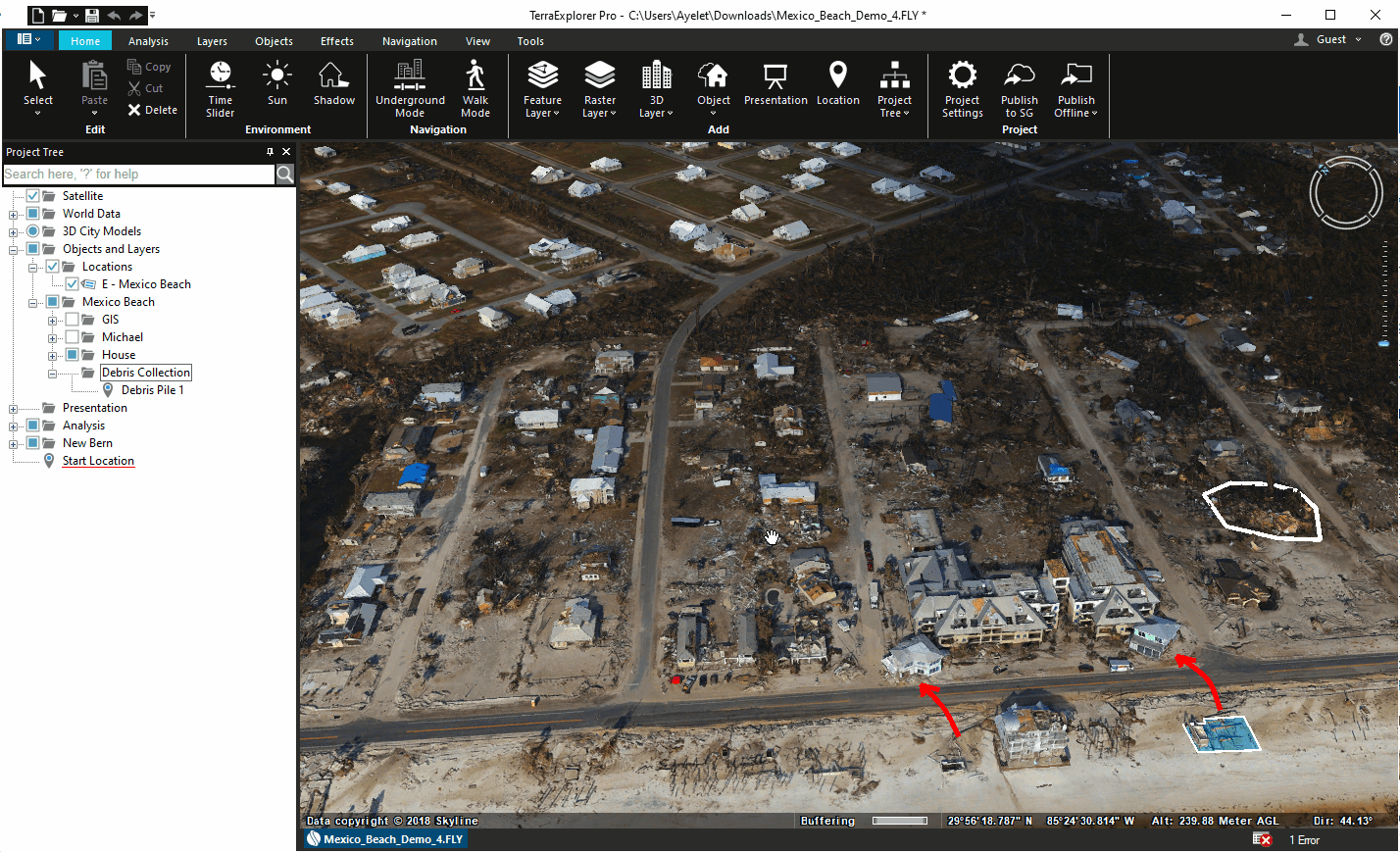Uncheck the Locations checkbox

[x=52, y=267]
